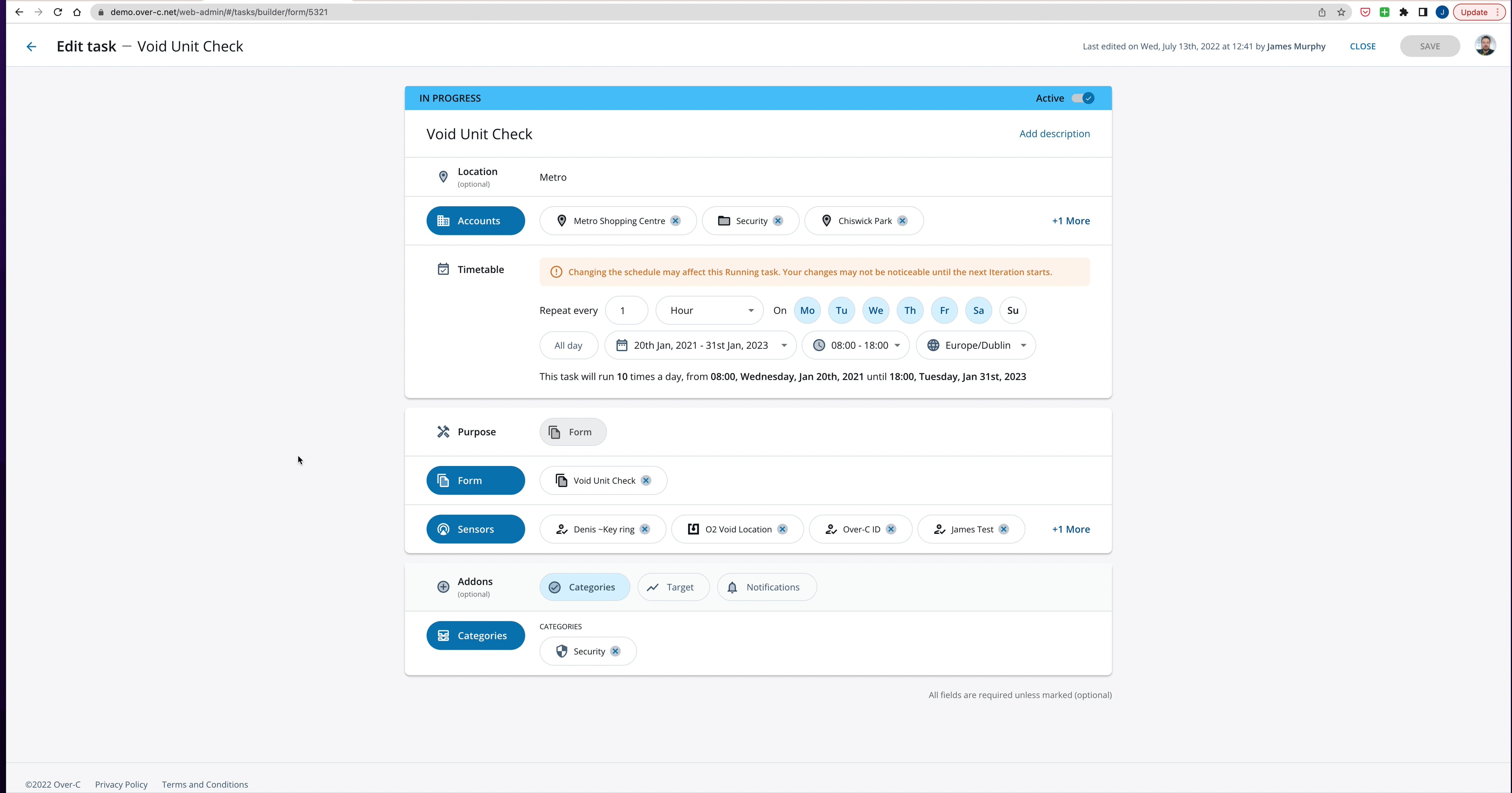Toggle Saturday in repeat days
This screenshot has height=793, width=1512.
point(979,310)
